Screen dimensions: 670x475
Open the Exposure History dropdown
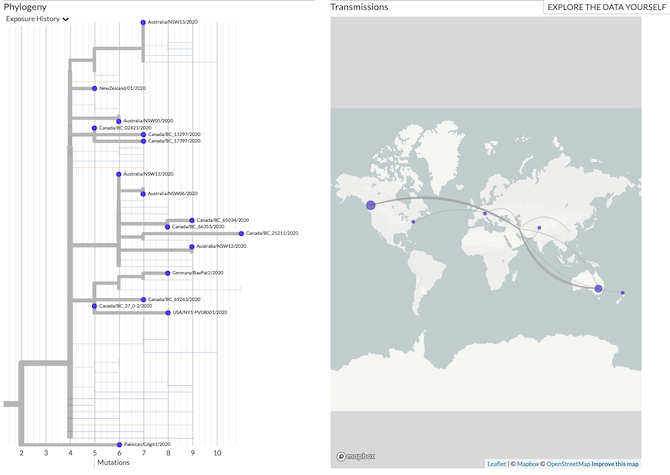tap(38, 19)
